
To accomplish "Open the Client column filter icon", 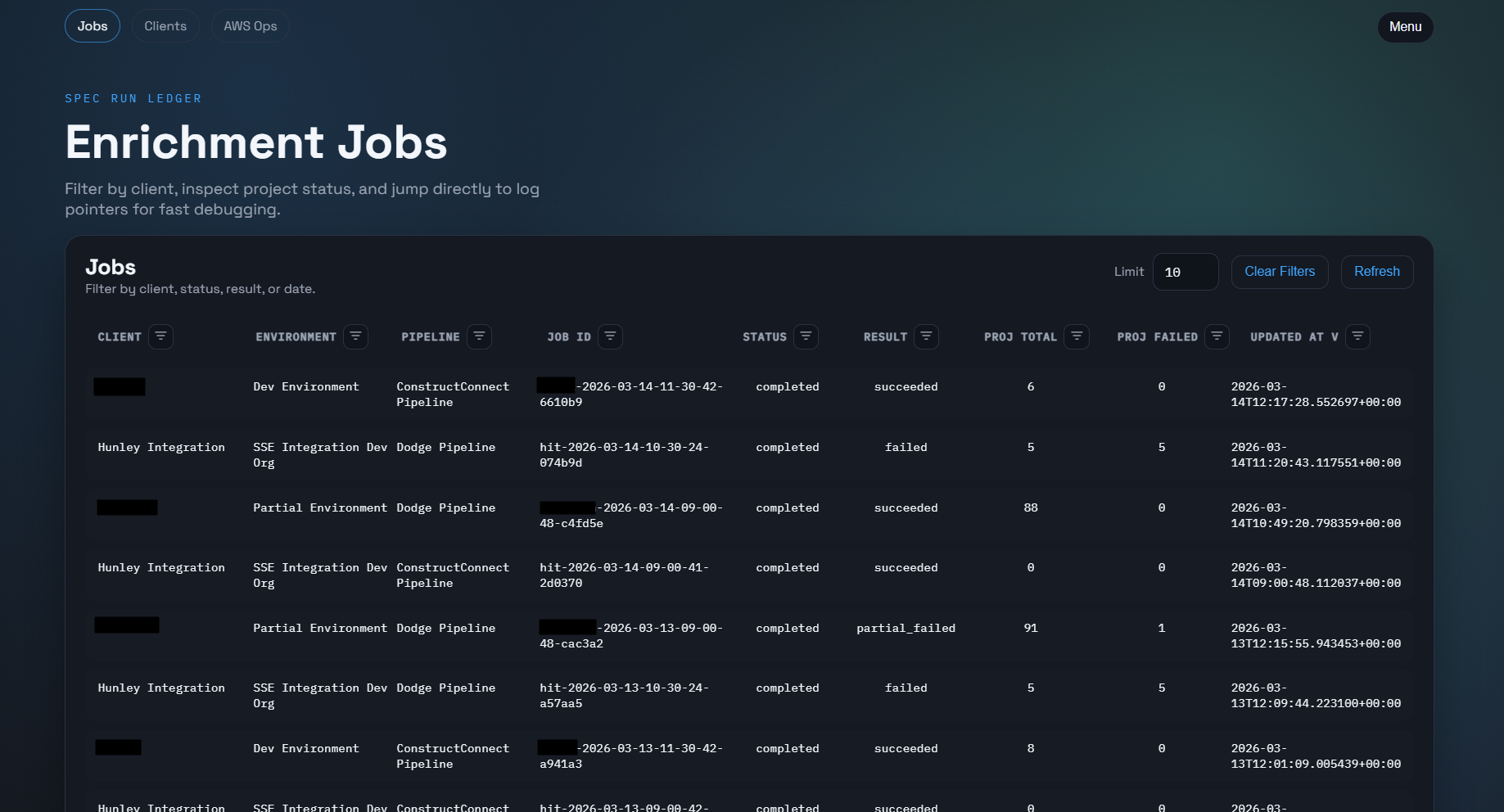I will pyautogui.click(x=160, y=336).
